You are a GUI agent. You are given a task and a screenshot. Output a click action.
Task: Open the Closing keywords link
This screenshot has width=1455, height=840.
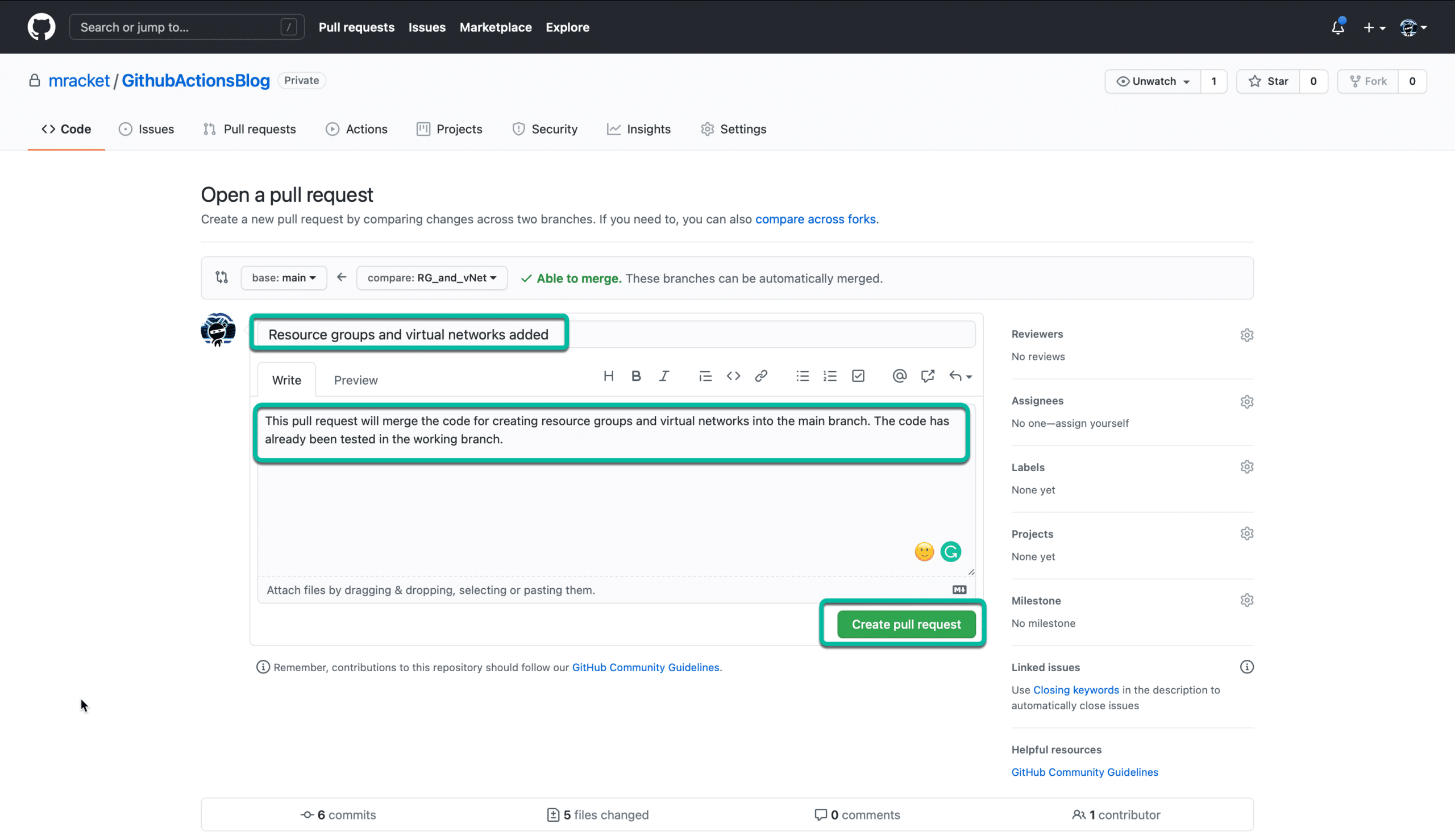[1076, 690]
